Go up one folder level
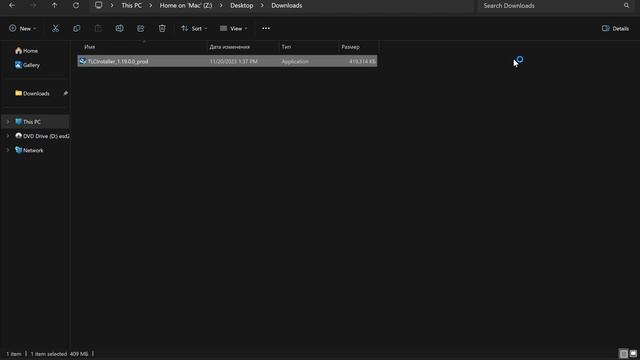The image size is (640, 360). (54, 5)
